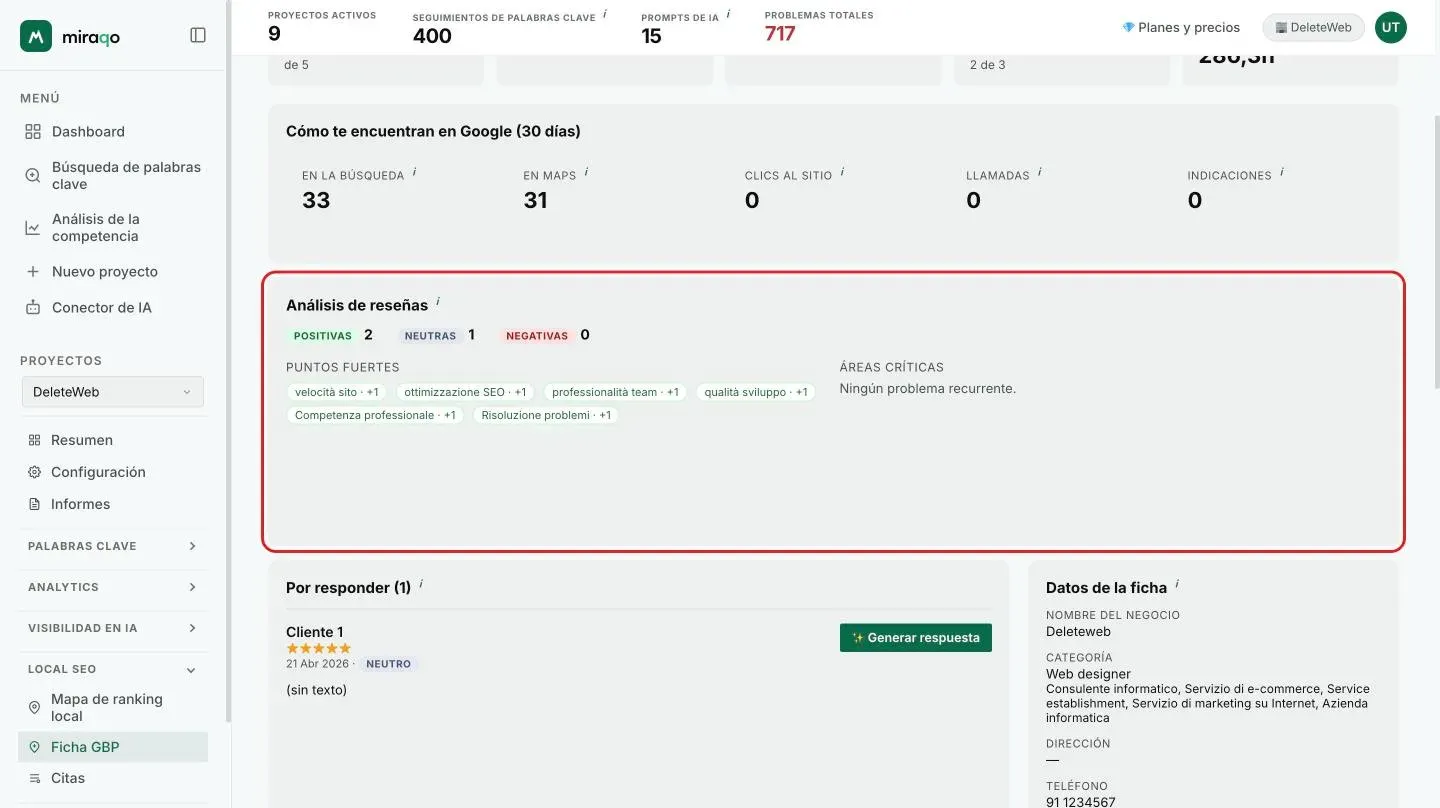This screenshot has height=808, width=1440.
Task: Click info icon next to En la búsqueda
Action: (x=414, y=172)
